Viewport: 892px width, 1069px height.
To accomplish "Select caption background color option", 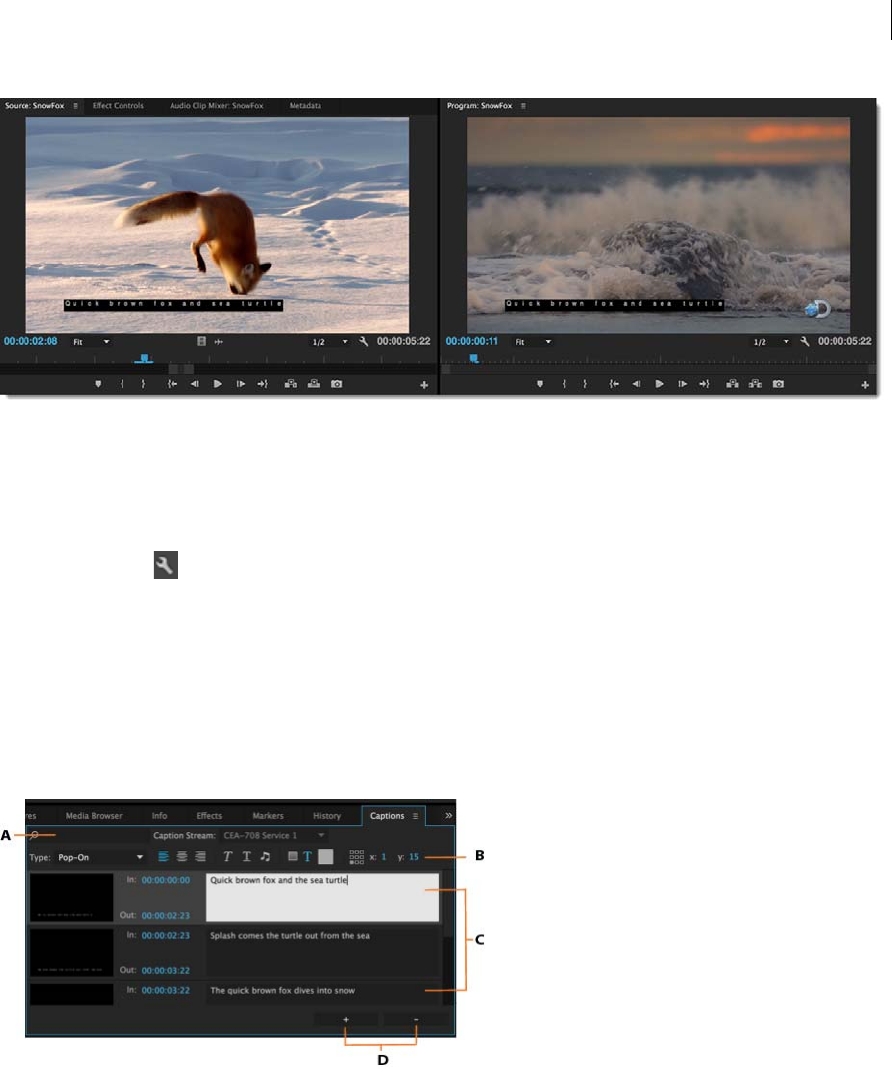I will 293,856.
